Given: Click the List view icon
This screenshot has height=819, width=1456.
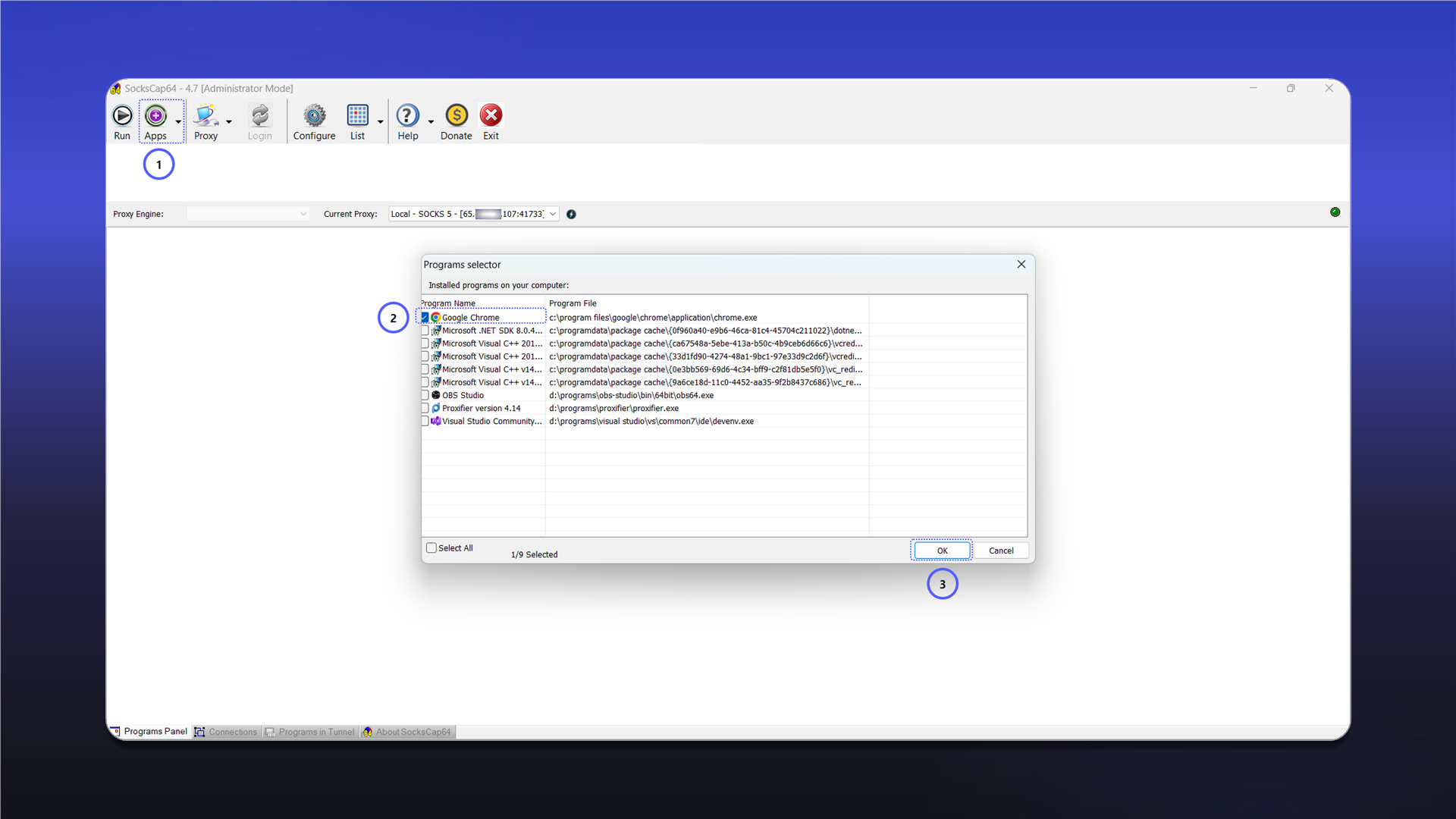Looking at the screenshot, I should pyautogui.click(x=357, y=115).
